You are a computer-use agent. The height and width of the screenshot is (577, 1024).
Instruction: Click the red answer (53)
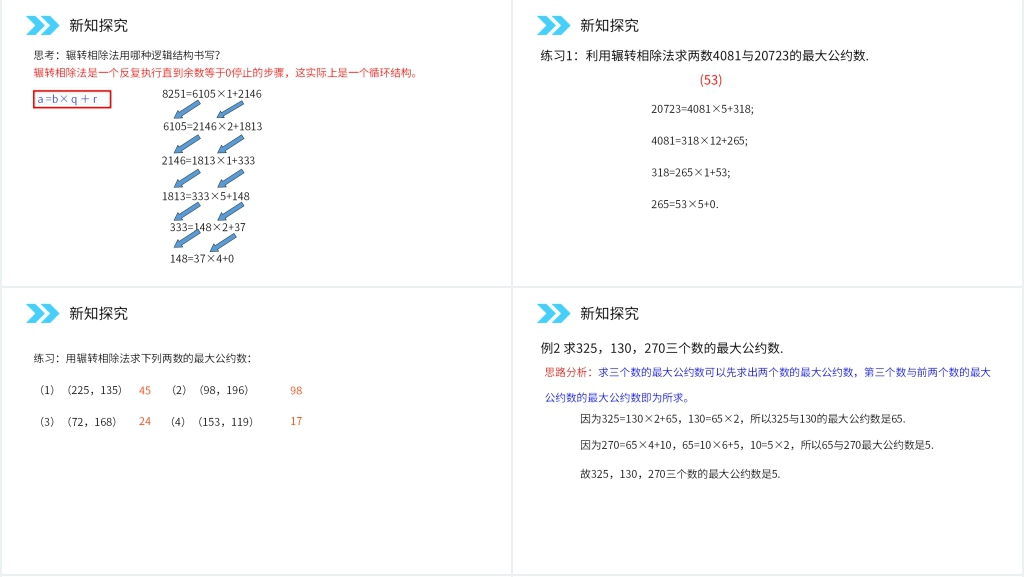coord(711,80)
